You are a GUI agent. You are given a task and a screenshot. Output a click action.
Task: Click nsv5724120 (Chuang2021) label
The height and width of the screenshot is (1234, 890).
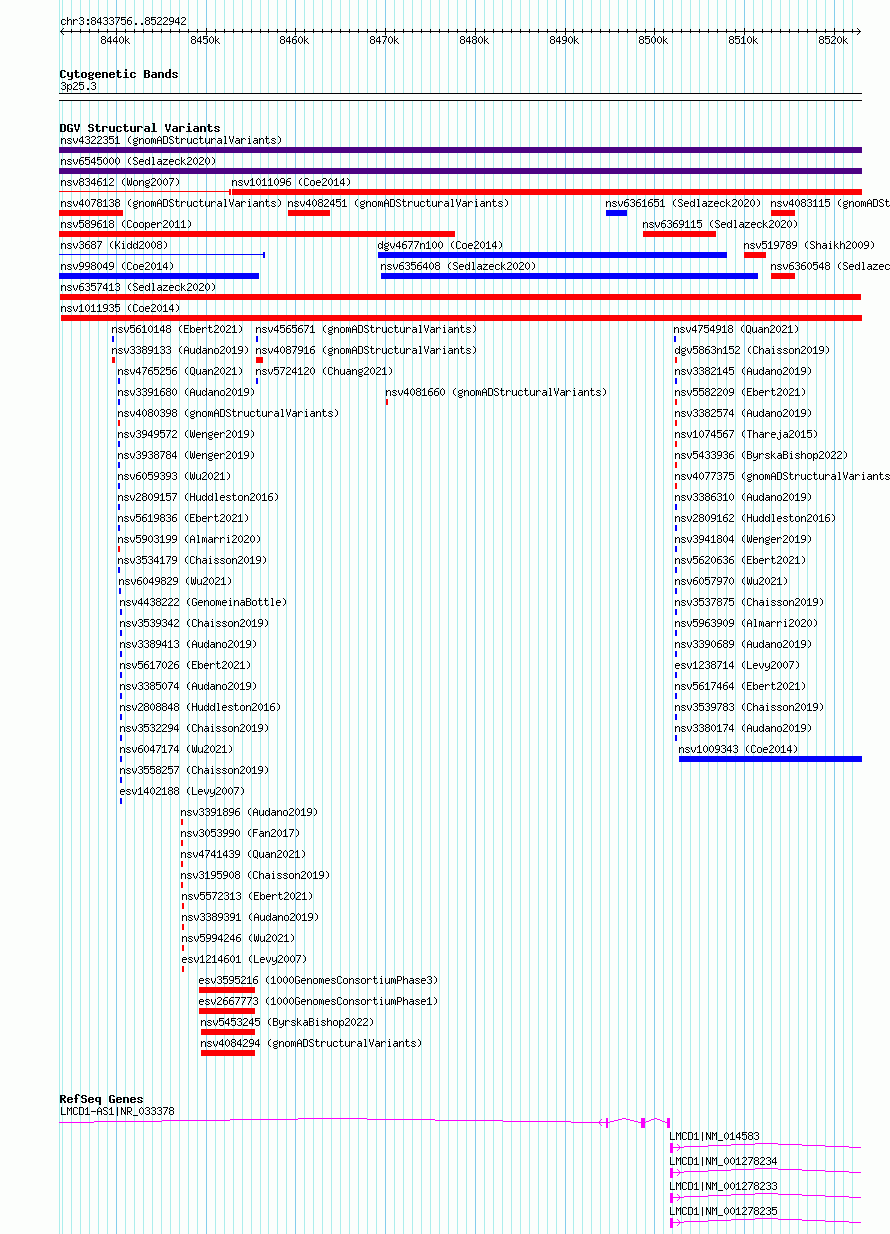click(x=324, y=371)
